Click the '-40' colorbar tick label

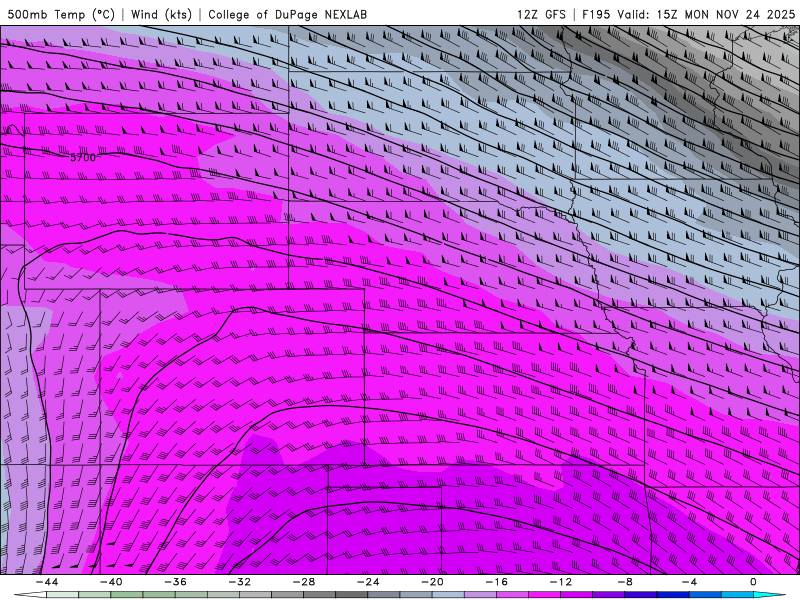(x=111, y=582)
